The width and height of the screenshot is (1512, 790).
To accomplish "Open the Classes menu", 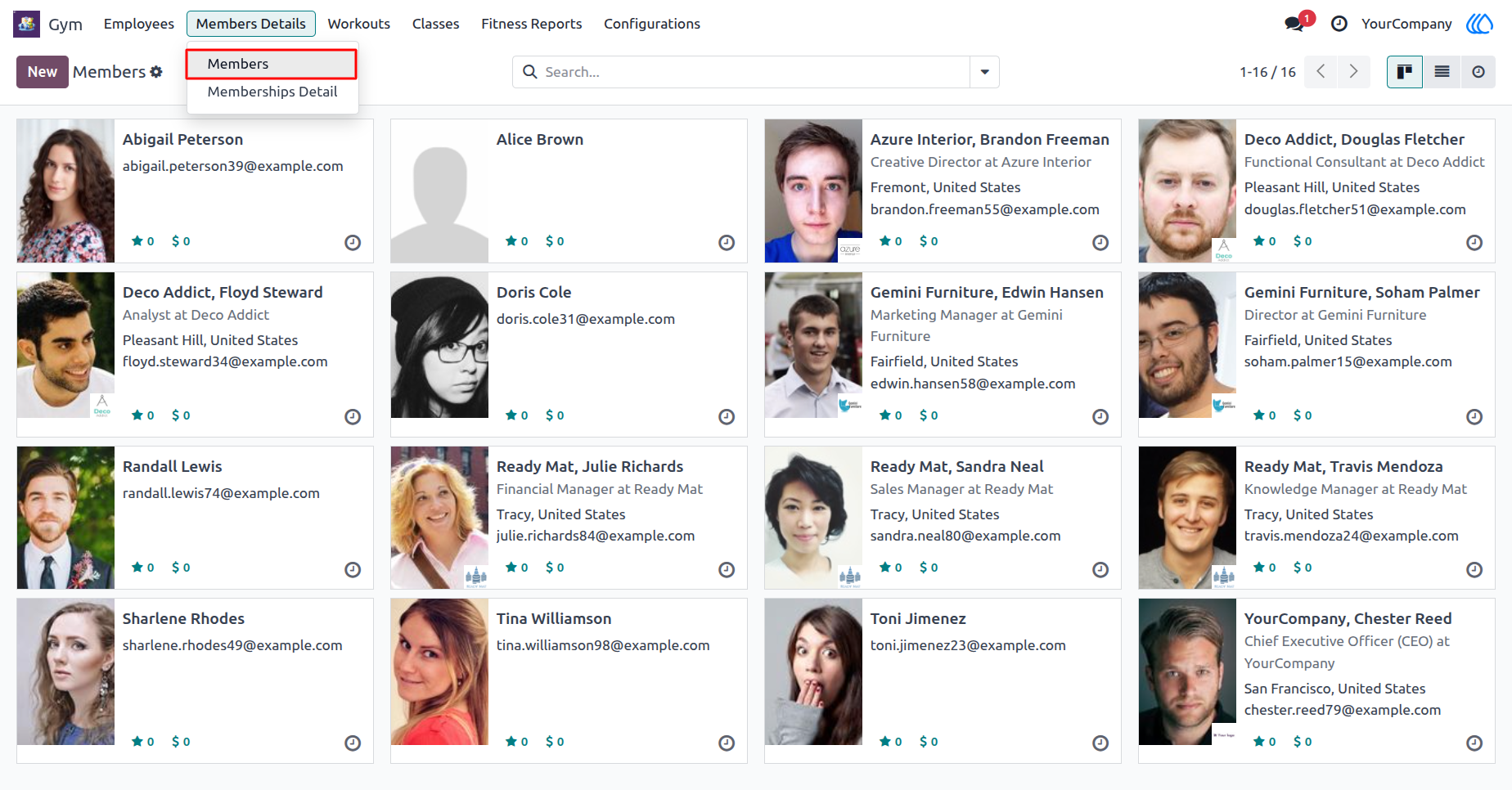I will pyautogui.click(x=436, y=24).
